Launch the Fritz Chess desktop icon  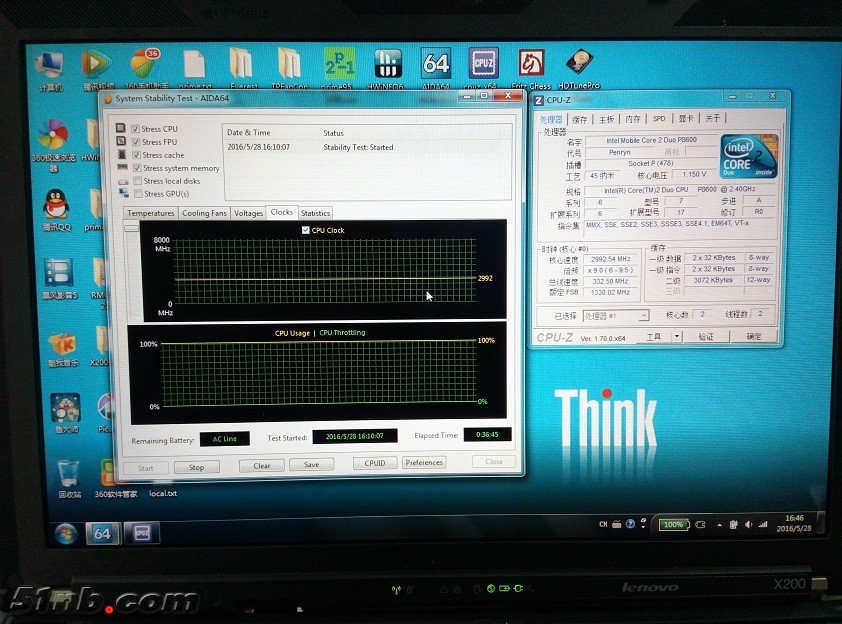[x=531, y=65]
